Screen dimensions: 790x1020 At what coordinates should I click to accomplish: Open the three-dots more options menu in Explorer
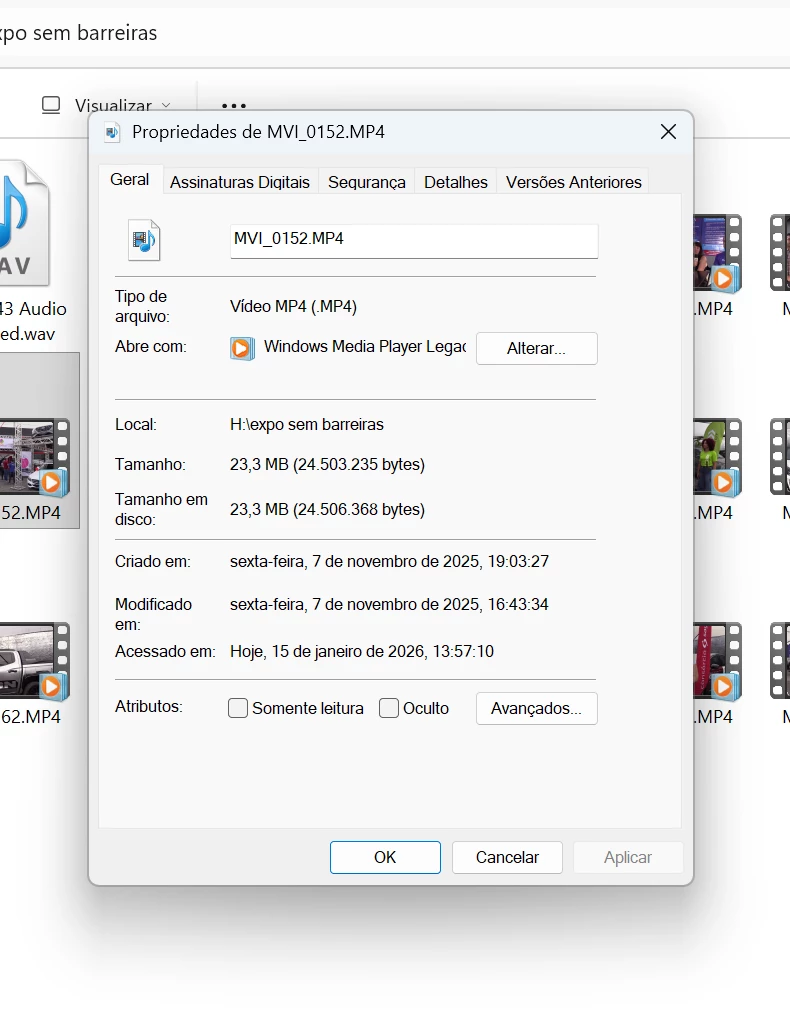234,105
